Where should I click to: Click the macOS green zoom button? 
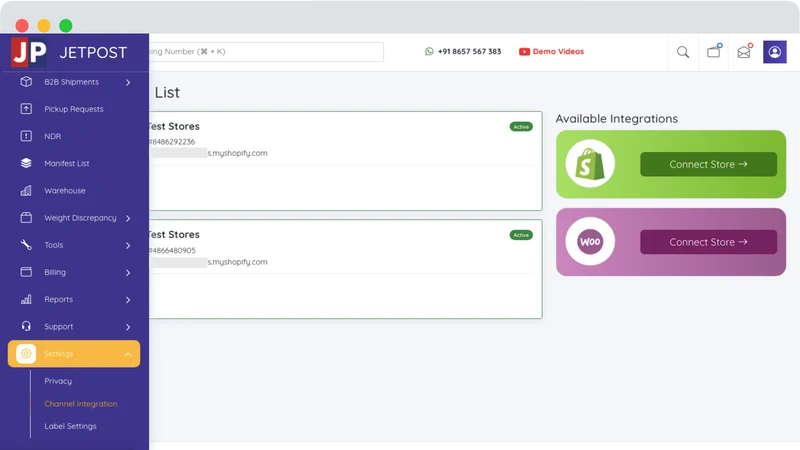(x=66, y=26)
